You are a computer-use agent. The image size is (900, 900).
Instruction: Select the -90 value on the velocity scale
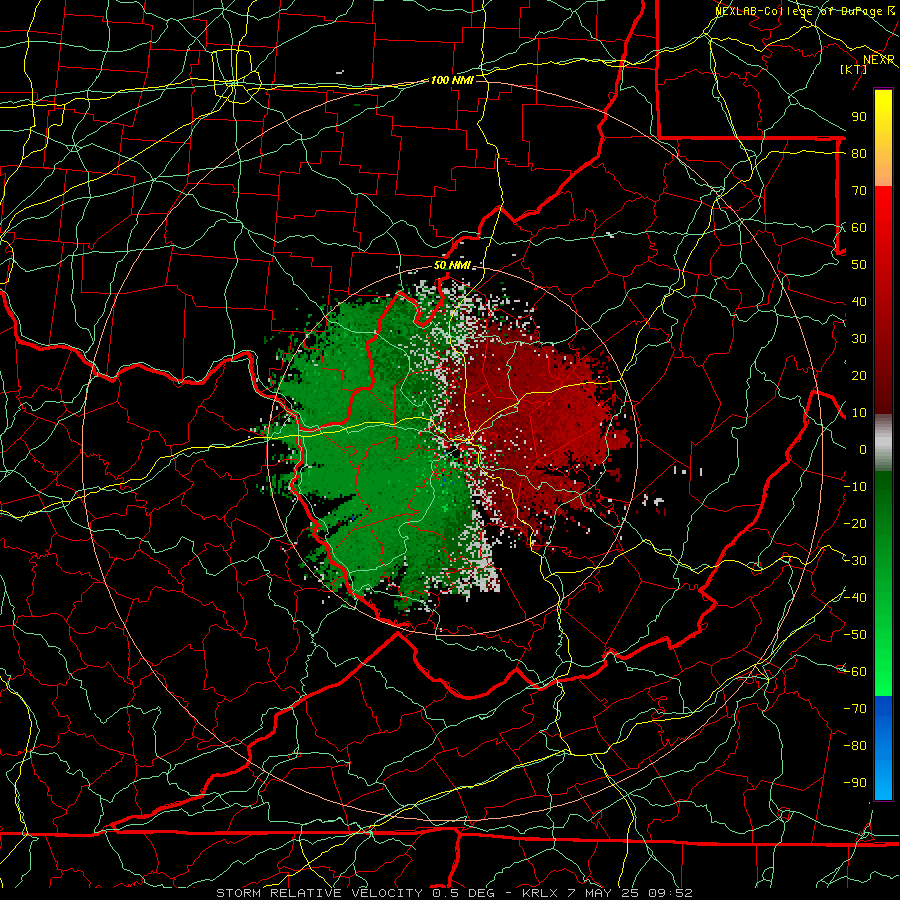coord(855,783)
